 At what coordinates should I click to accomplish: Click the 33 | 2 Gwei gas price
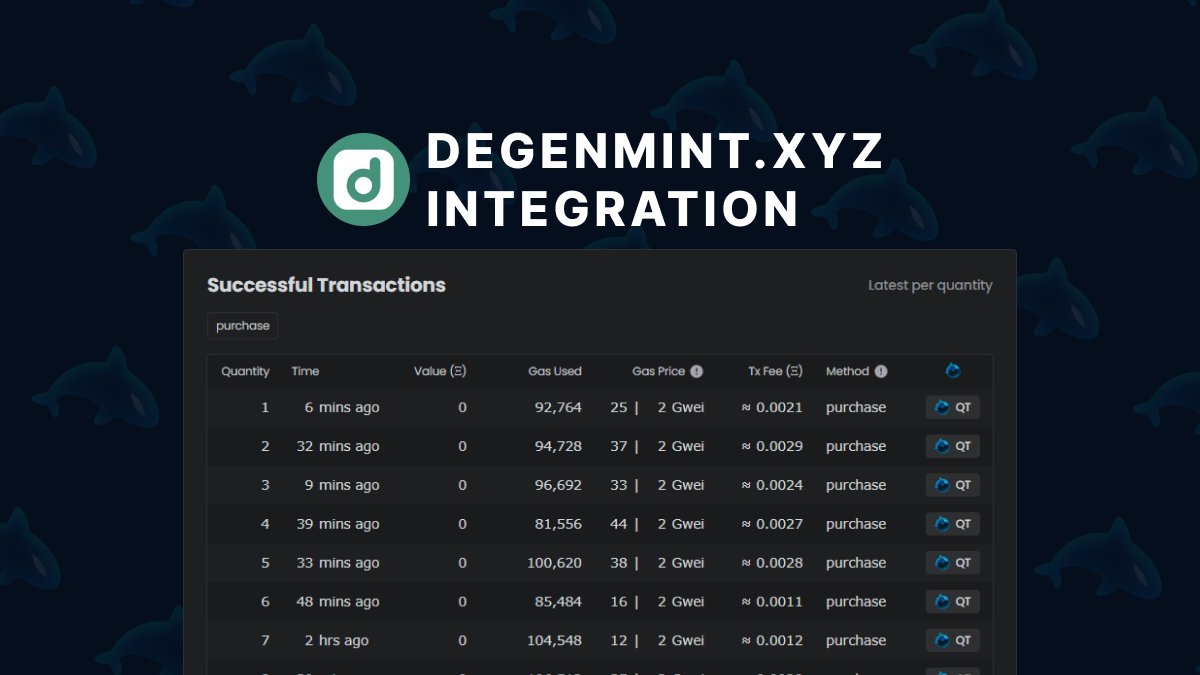(x=657, y=485)
